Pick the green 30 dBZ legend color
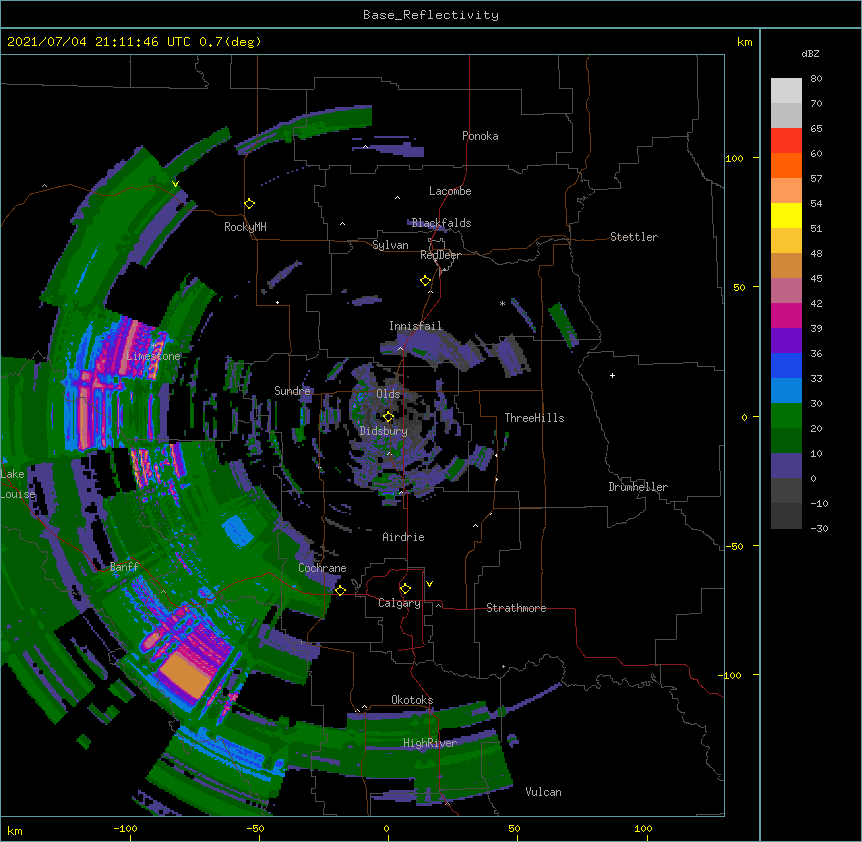 [786, 416]
